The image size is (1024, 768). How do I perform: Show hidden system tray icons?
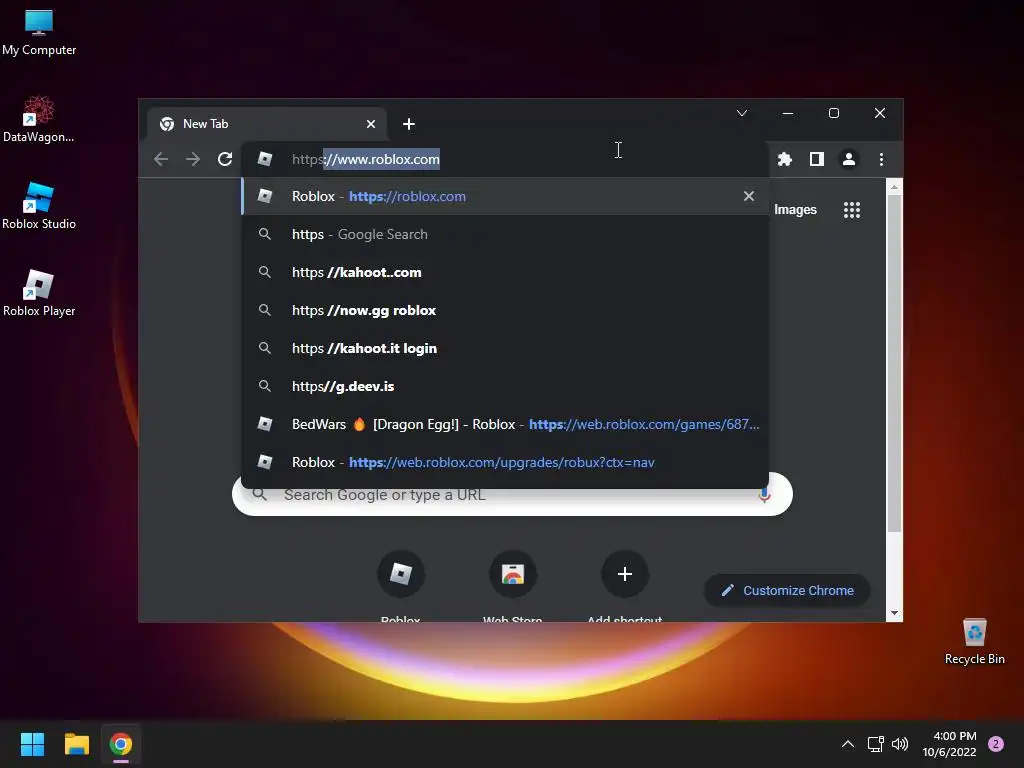pyautogui.click(x=848, y=744)
